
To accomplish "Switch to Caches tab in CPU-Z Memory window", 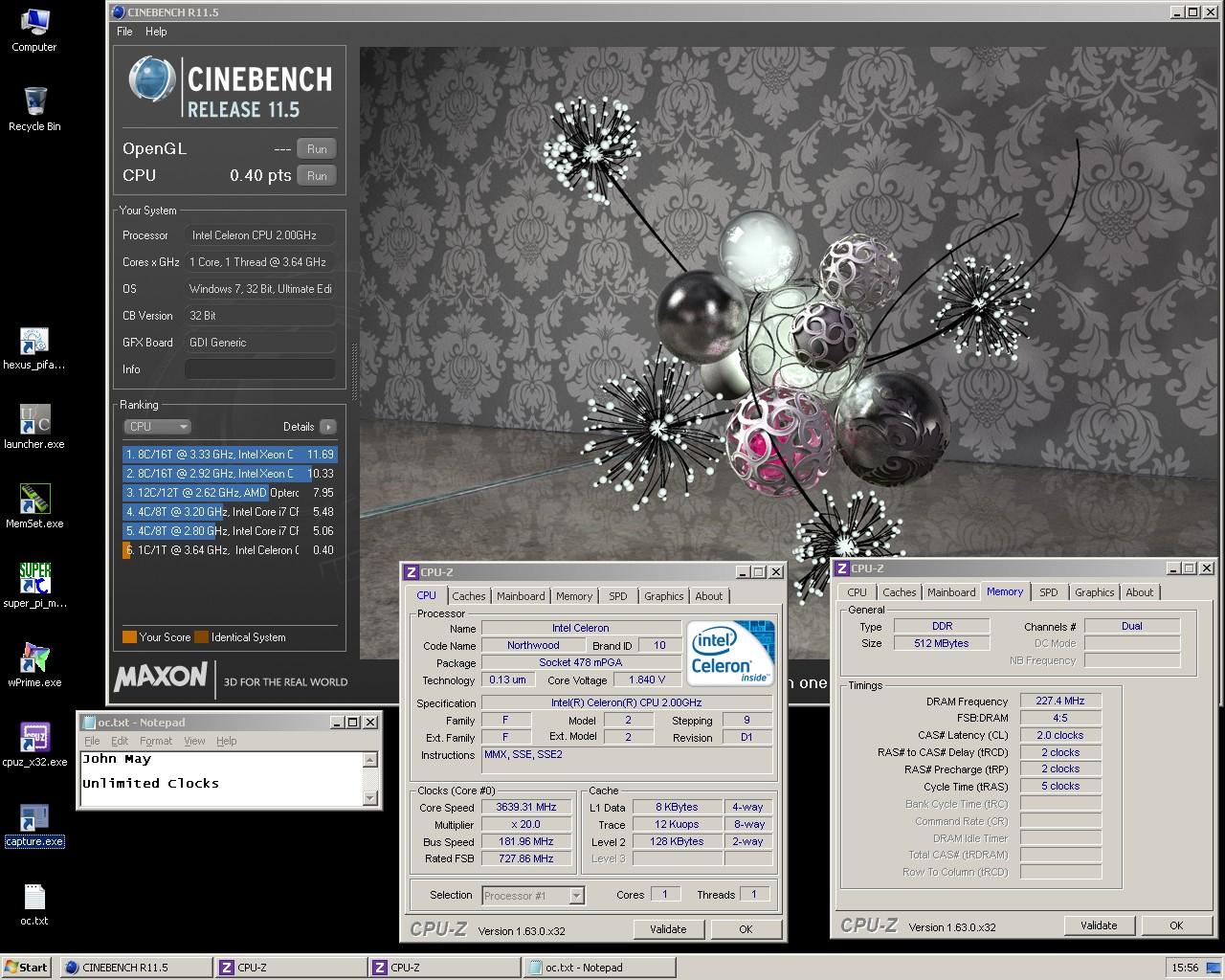I will 900,592.
